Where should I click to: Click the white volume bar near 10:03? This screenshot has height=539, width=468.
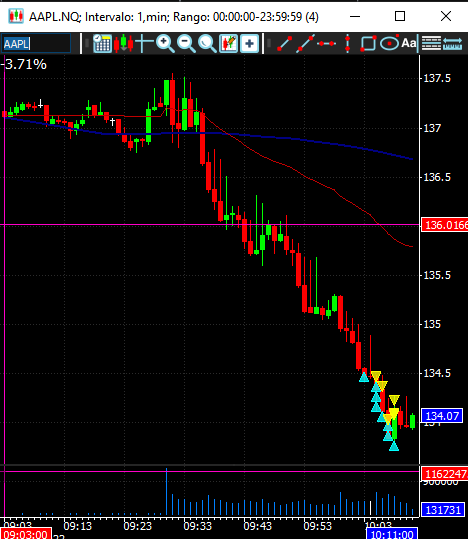pyautogui.click(x=370, y=508)
